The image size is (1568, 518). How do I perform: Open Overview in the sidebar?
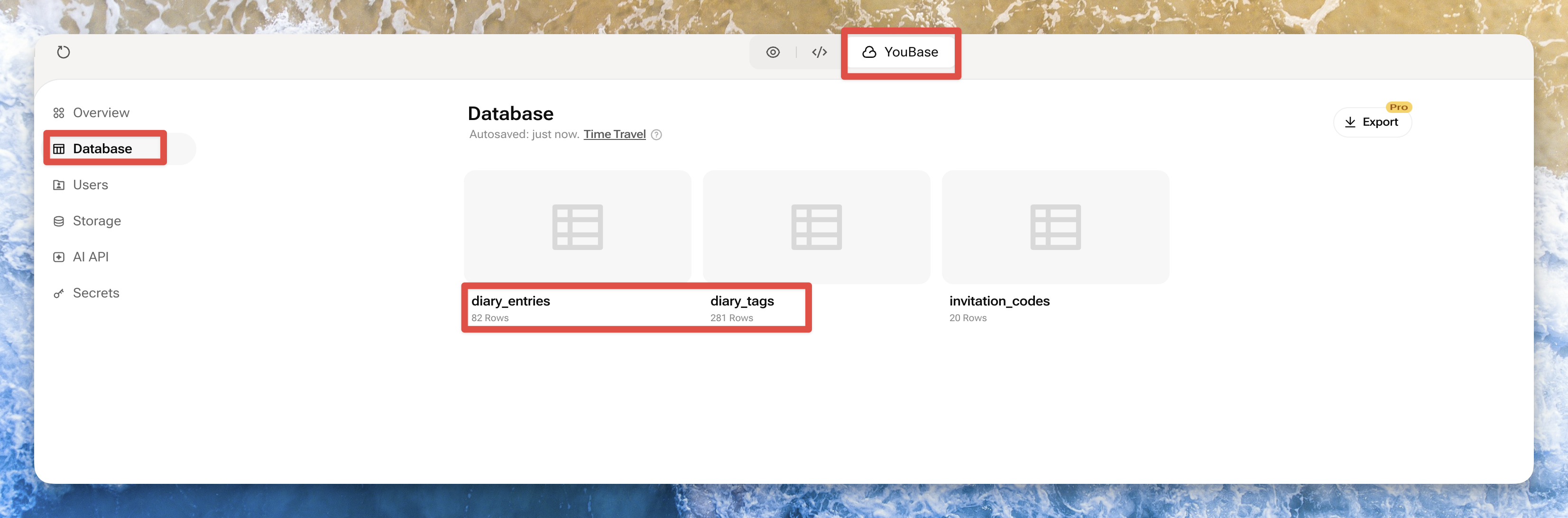[x=101, y=112]
